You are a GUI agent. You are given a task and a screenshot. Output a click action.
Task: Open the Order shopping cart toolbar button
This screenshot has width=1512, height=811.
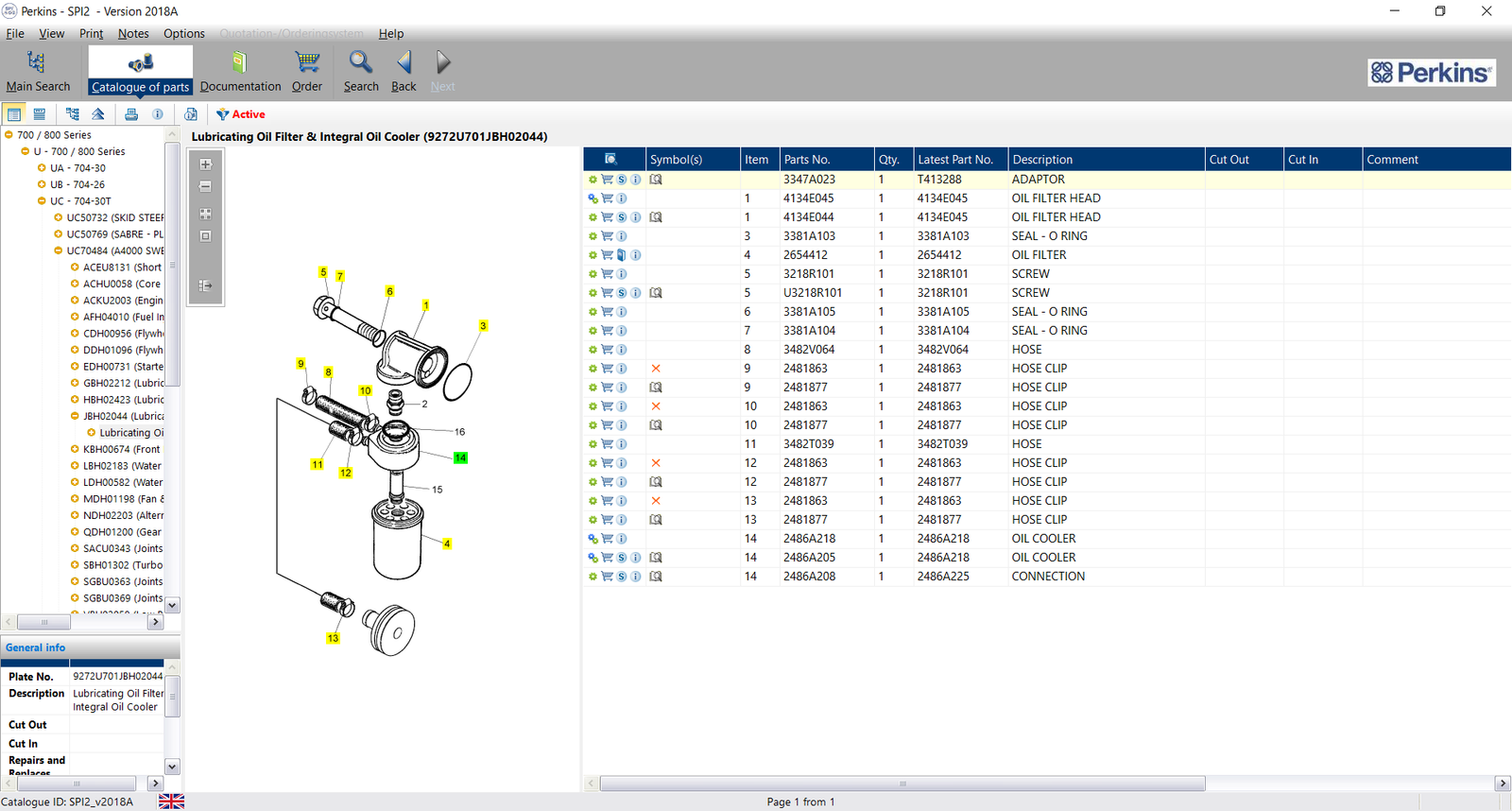coord(307,62)
